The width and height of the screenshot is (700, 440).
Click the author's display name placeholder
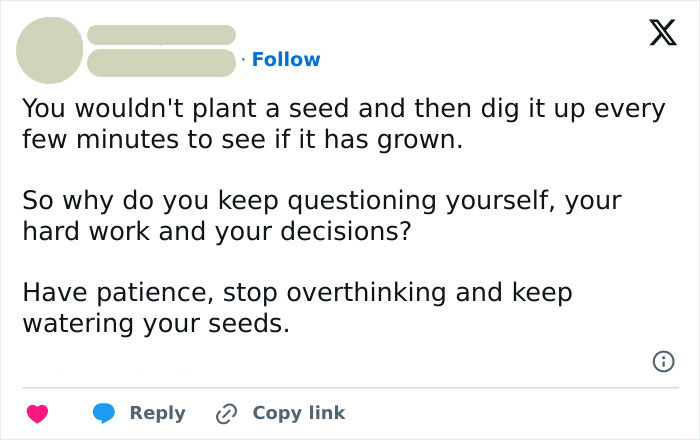[161, 35]
